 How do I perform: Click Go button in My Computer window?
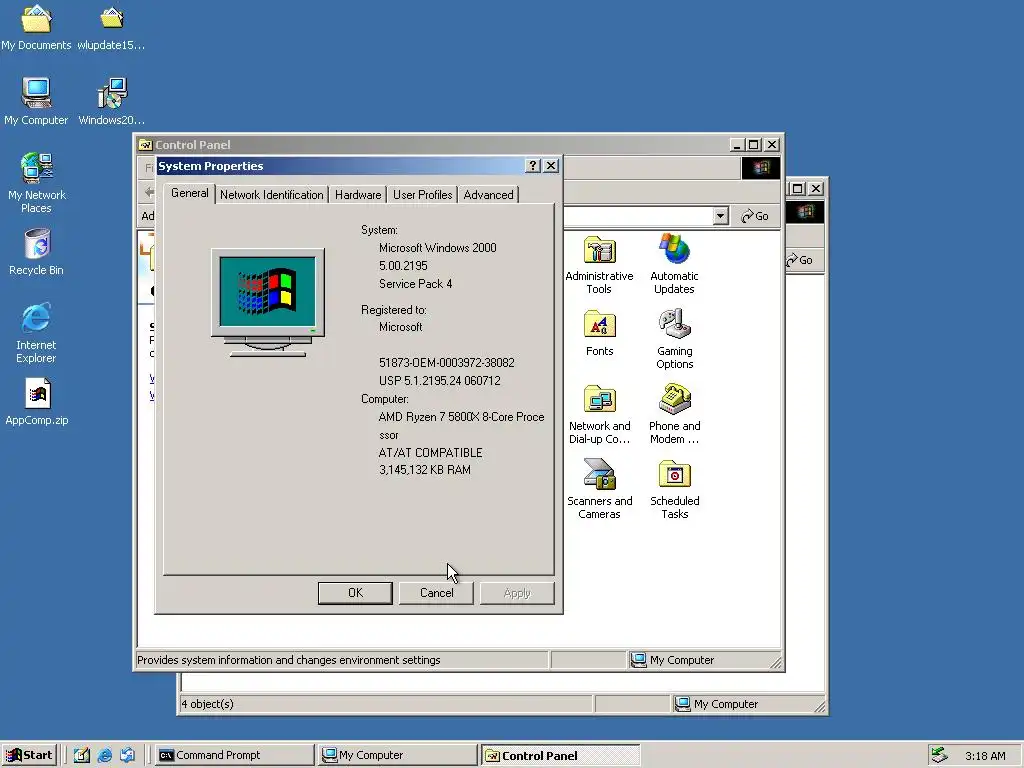point(800,260)
